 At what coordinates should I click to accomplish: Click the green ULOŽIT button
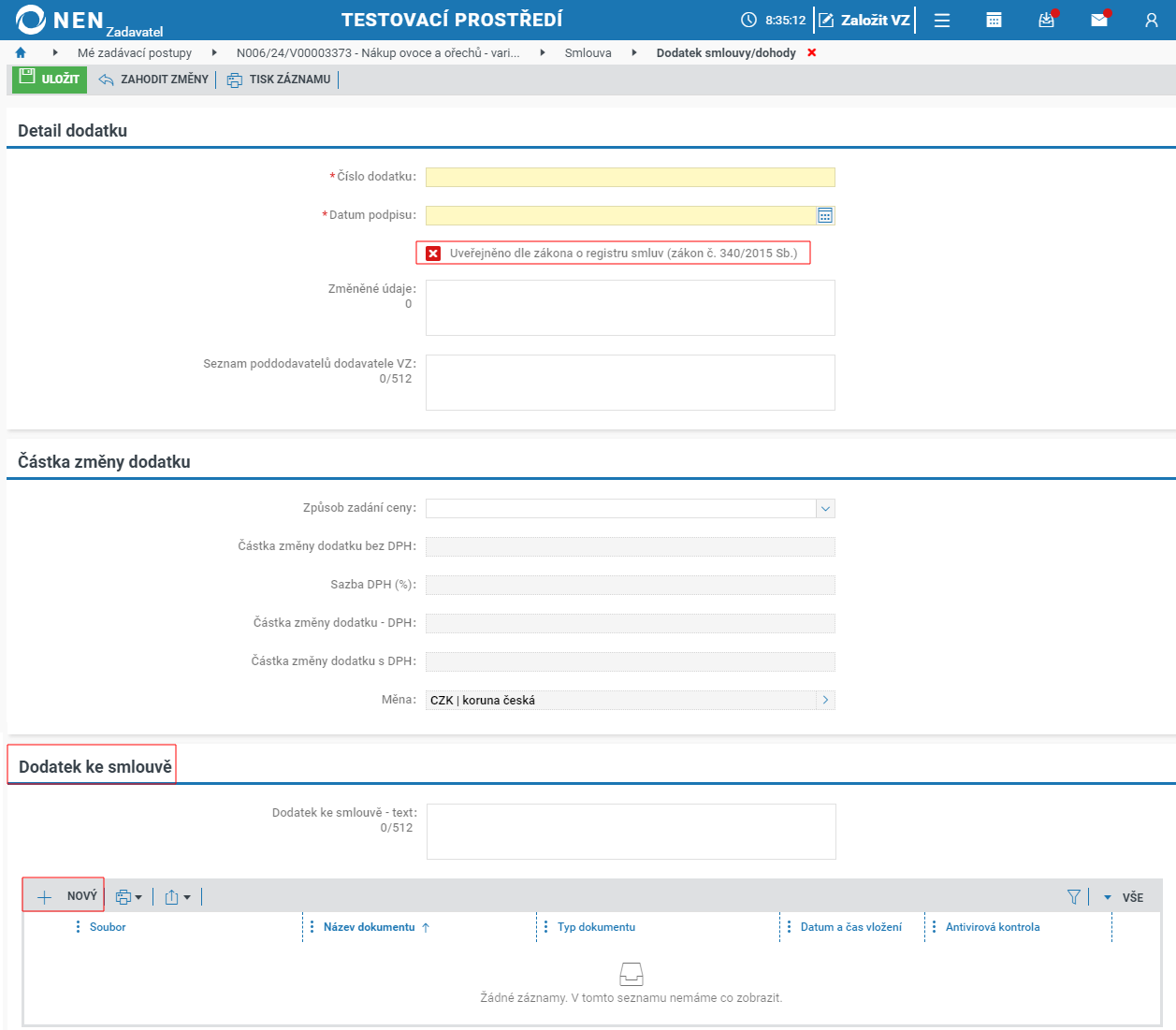50,79
